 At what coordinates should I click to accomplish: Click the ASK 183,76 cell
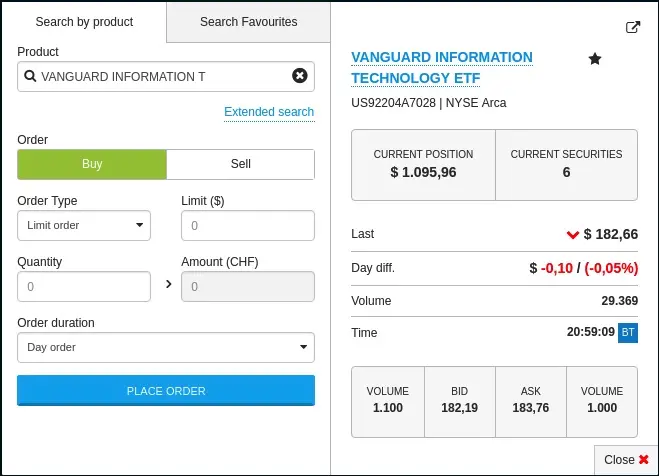(531, 402)
